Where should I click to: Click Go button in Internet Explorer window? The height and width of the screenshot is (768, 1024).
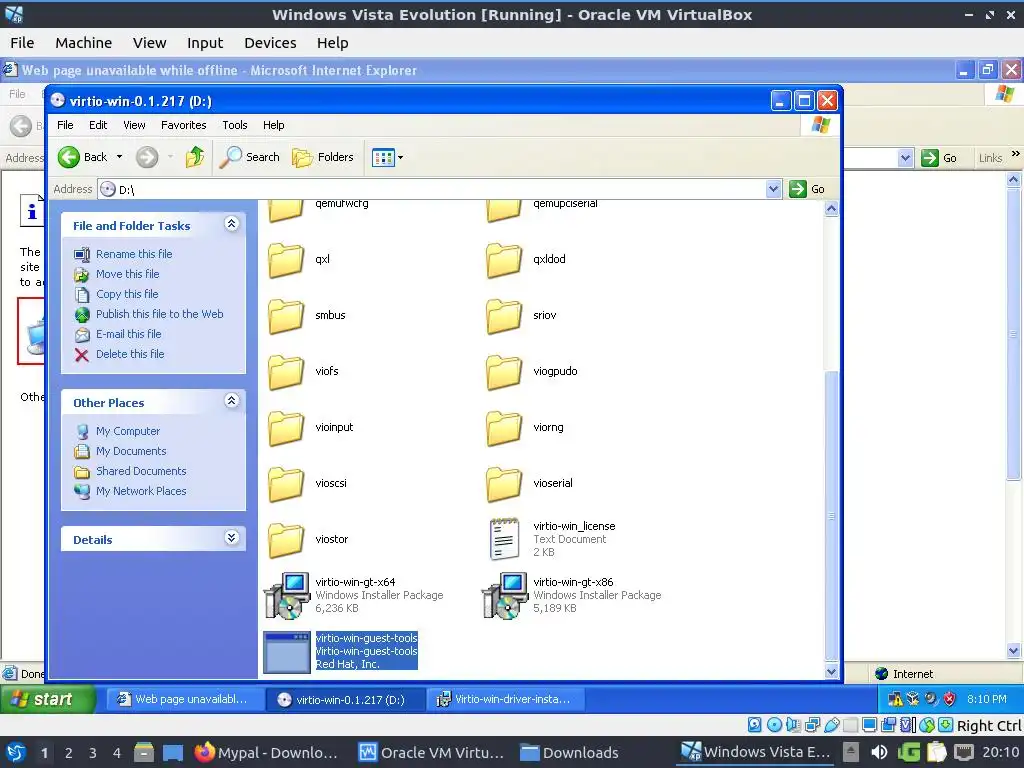point(939,158)
